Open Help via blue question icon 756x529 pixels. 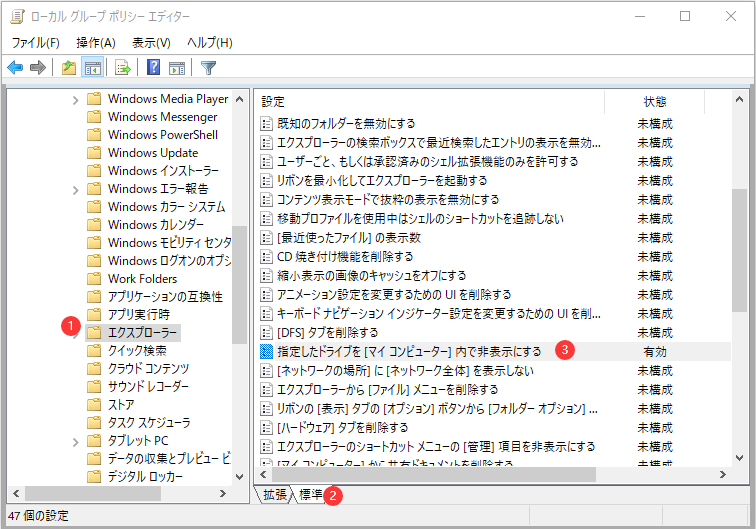tap(153, 68)
